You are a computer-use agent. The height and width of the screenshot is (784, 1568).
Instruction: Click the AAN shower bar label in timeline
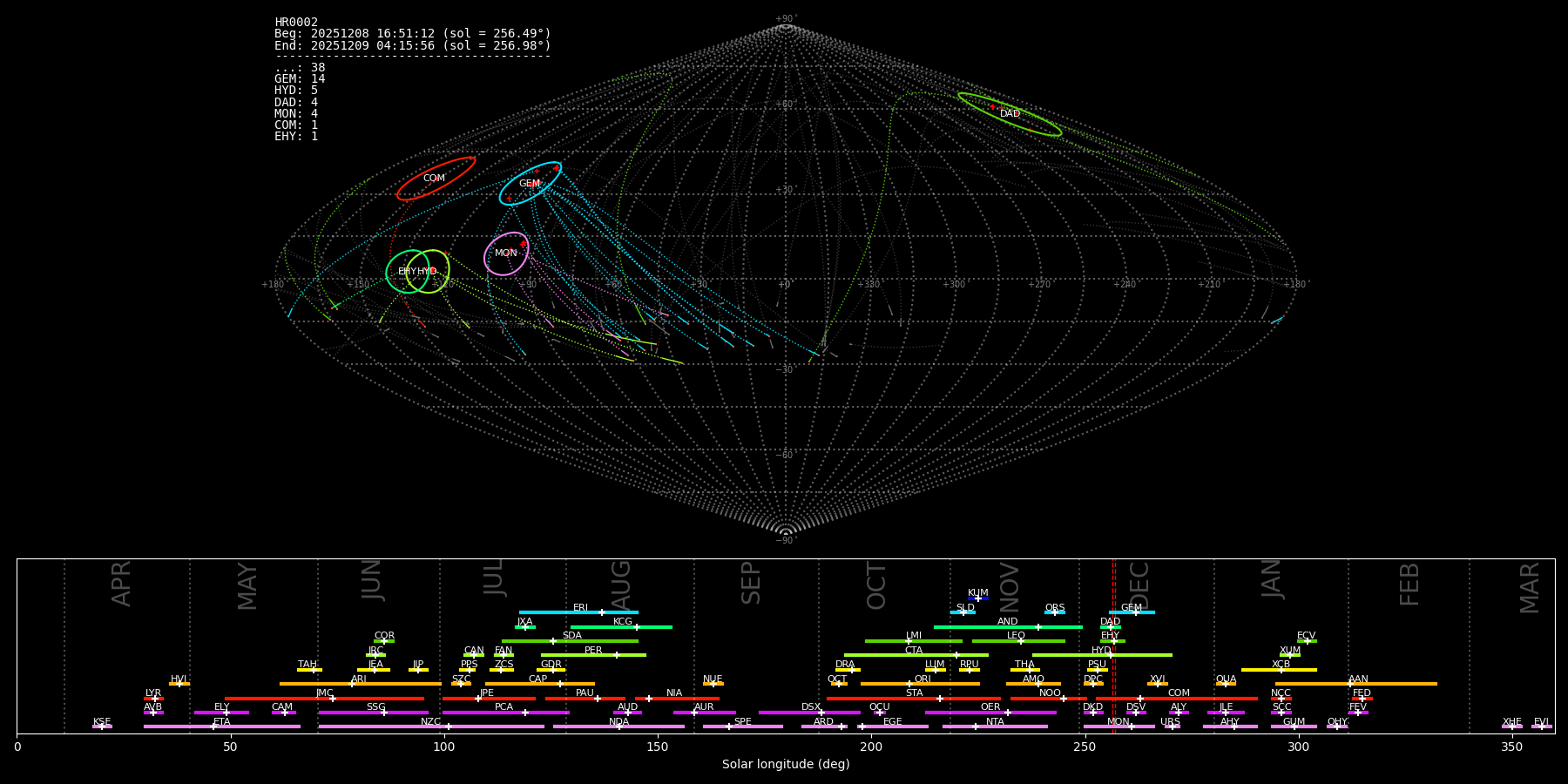[1358, 679]
